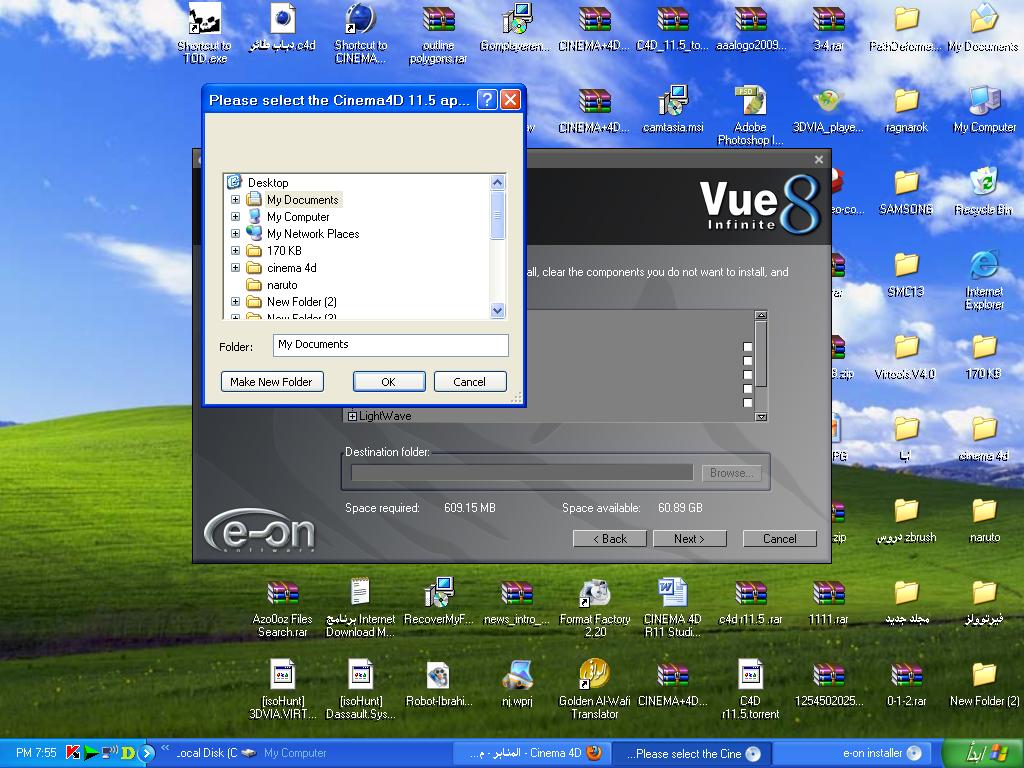Click OK in the folder selection dialog
The height and width of the screenshot is (768, 1024).
tap(389, 381)
